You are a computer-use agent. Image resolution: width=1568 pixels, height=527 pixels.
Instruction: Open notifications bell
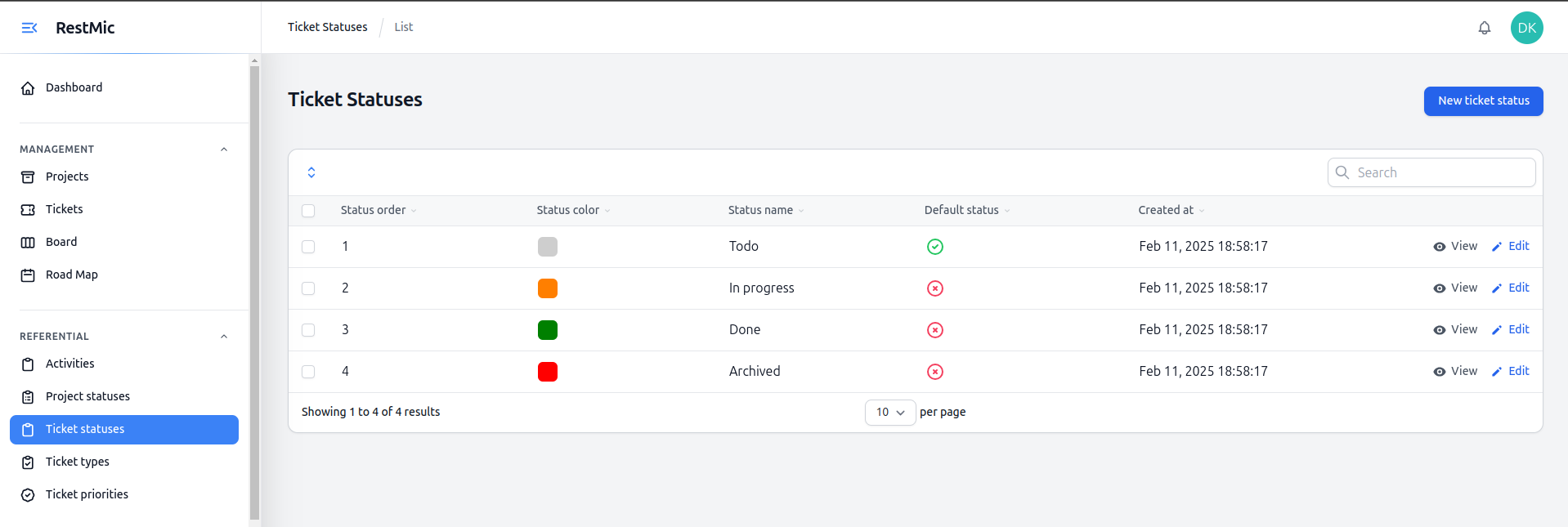click(1484, 28)
